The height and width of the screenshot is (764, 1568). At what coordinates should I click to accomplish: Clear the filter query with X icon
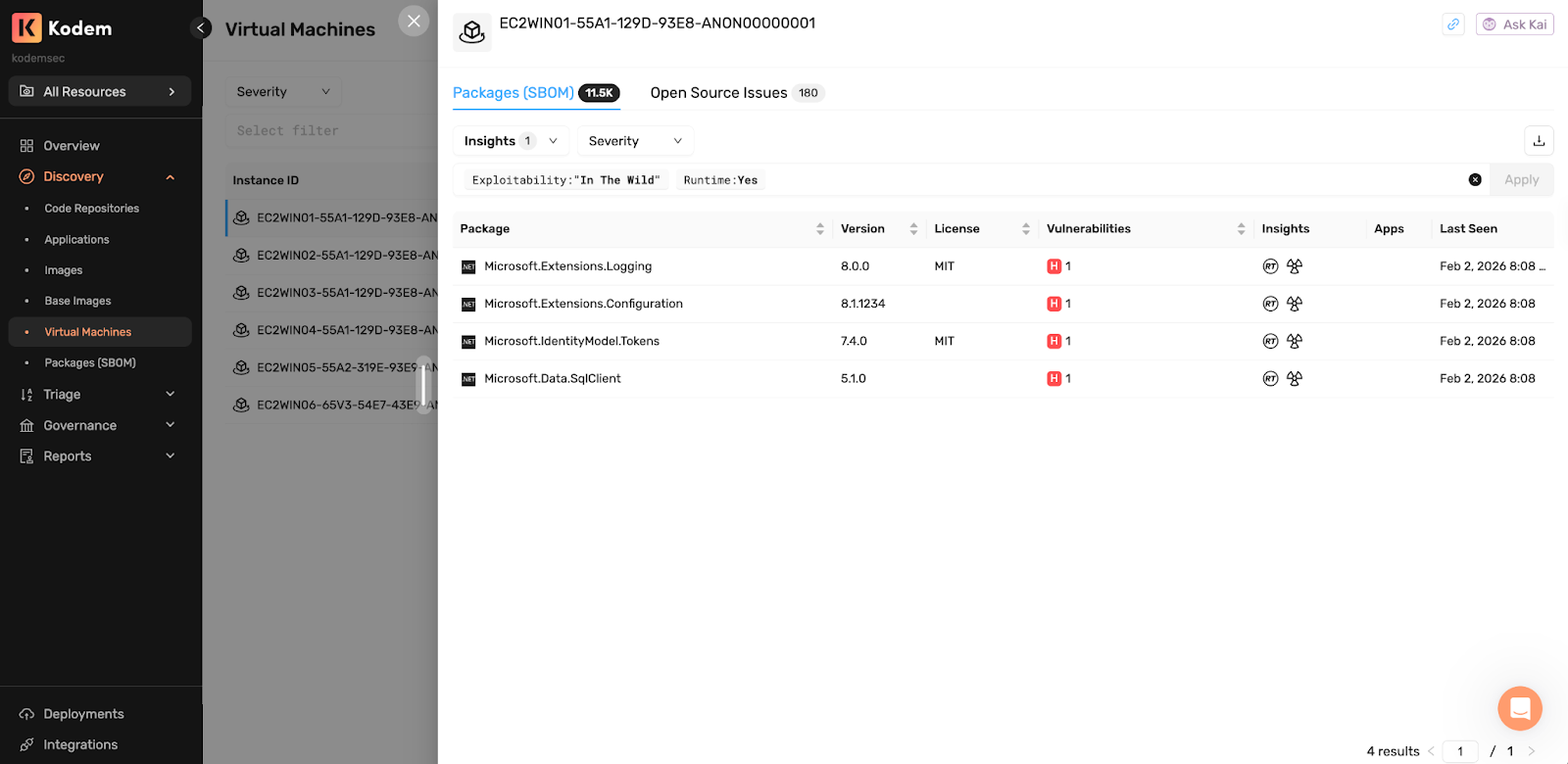coord(1475,180)
